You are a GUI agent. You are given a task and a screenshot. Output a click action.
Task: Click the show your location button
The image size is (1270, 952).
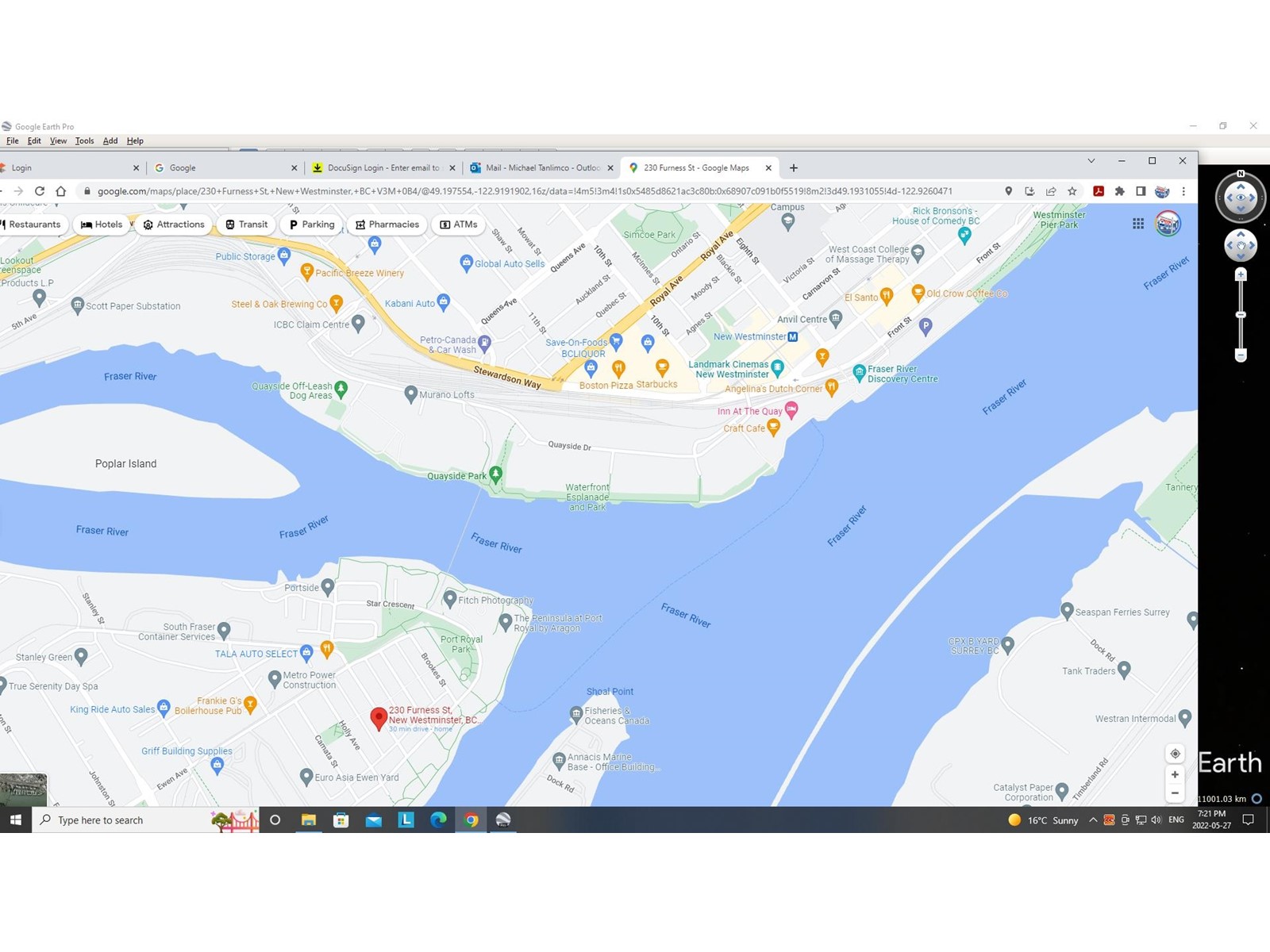click(1175, 754)
